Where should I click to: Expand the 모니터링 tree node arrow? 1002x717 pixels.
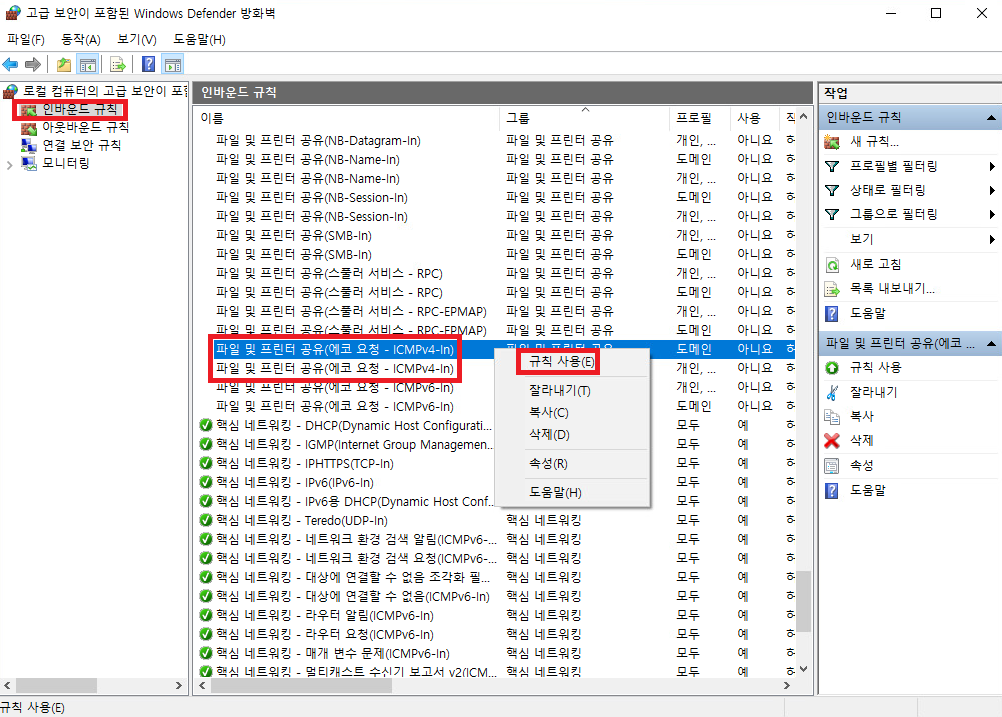point(9,165)
